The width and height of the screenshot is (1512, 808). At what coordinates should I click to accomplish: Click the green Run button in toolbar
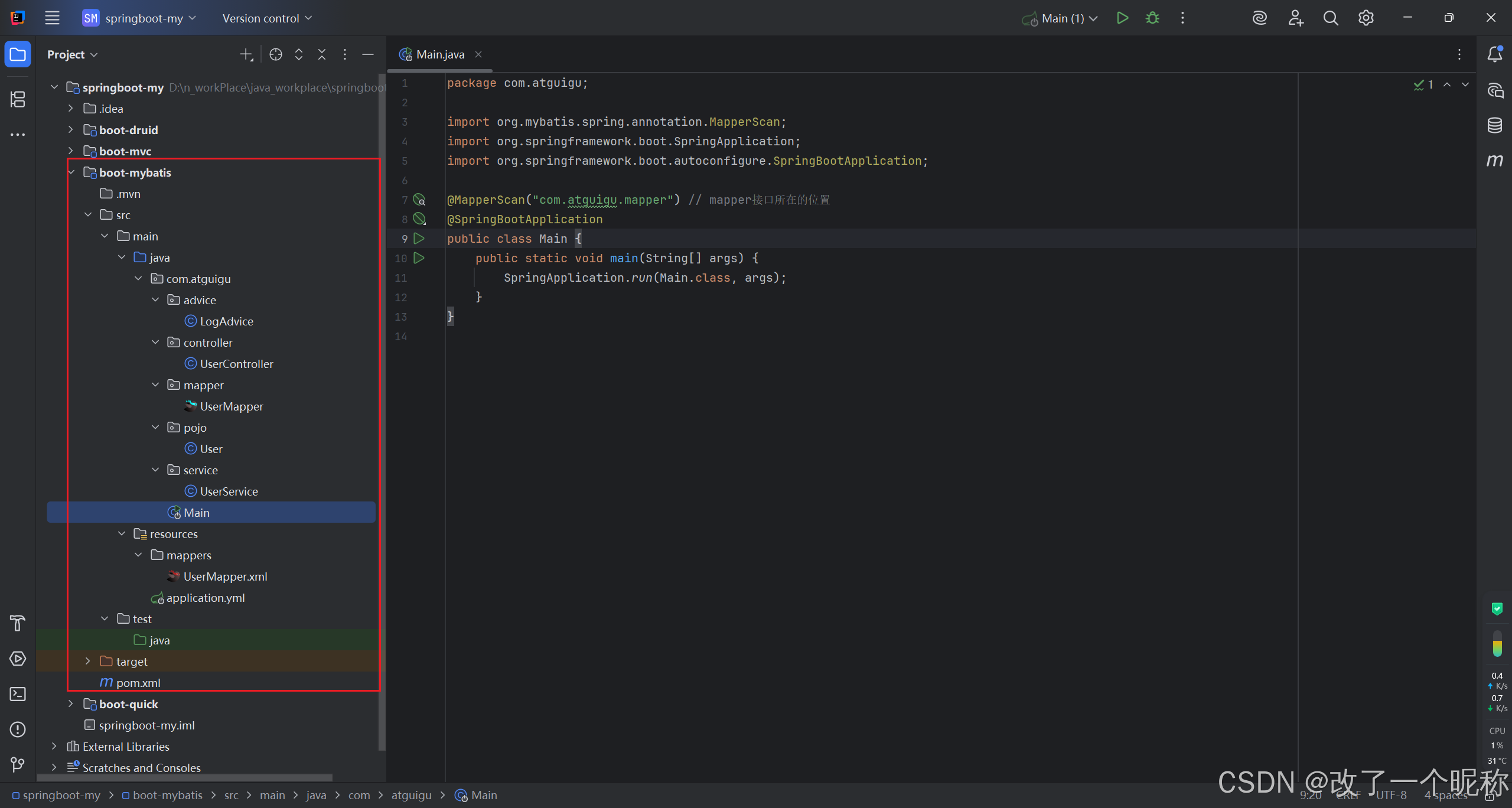click(x=1122, y=18)
